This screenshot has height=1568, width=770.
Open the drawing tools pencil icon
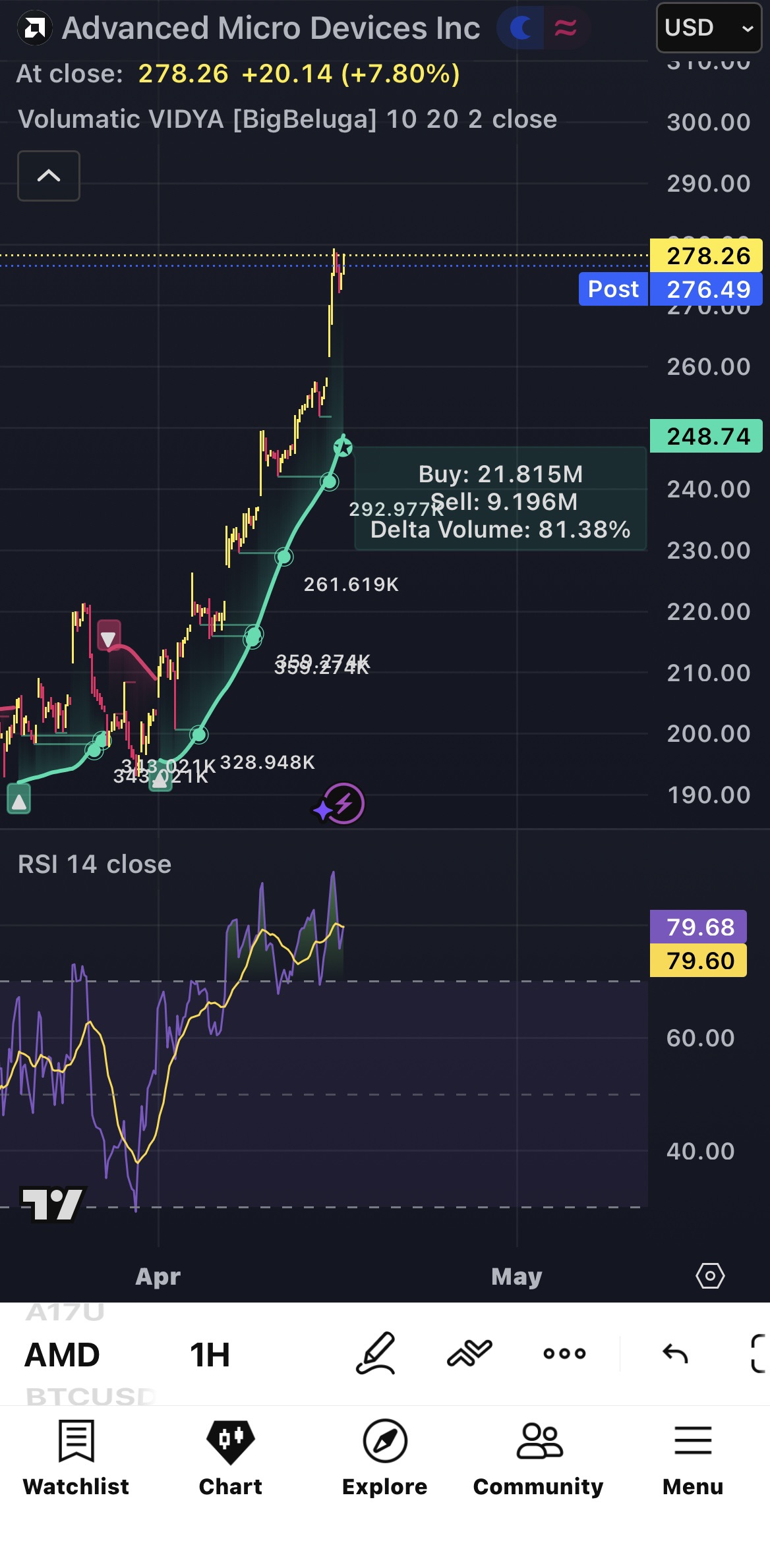click(x=376, y=1354)
